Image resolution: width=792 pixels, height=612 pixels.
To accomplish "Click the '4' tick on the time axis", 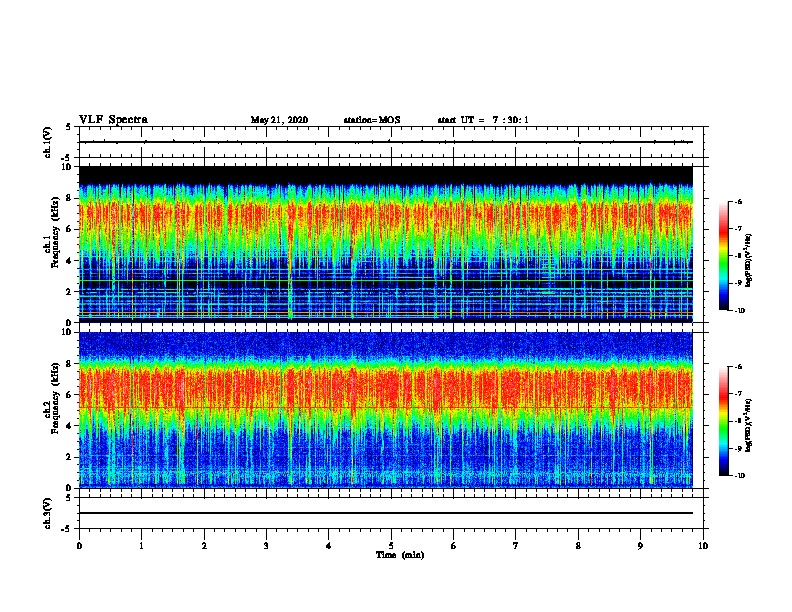I will click(329, 546).
